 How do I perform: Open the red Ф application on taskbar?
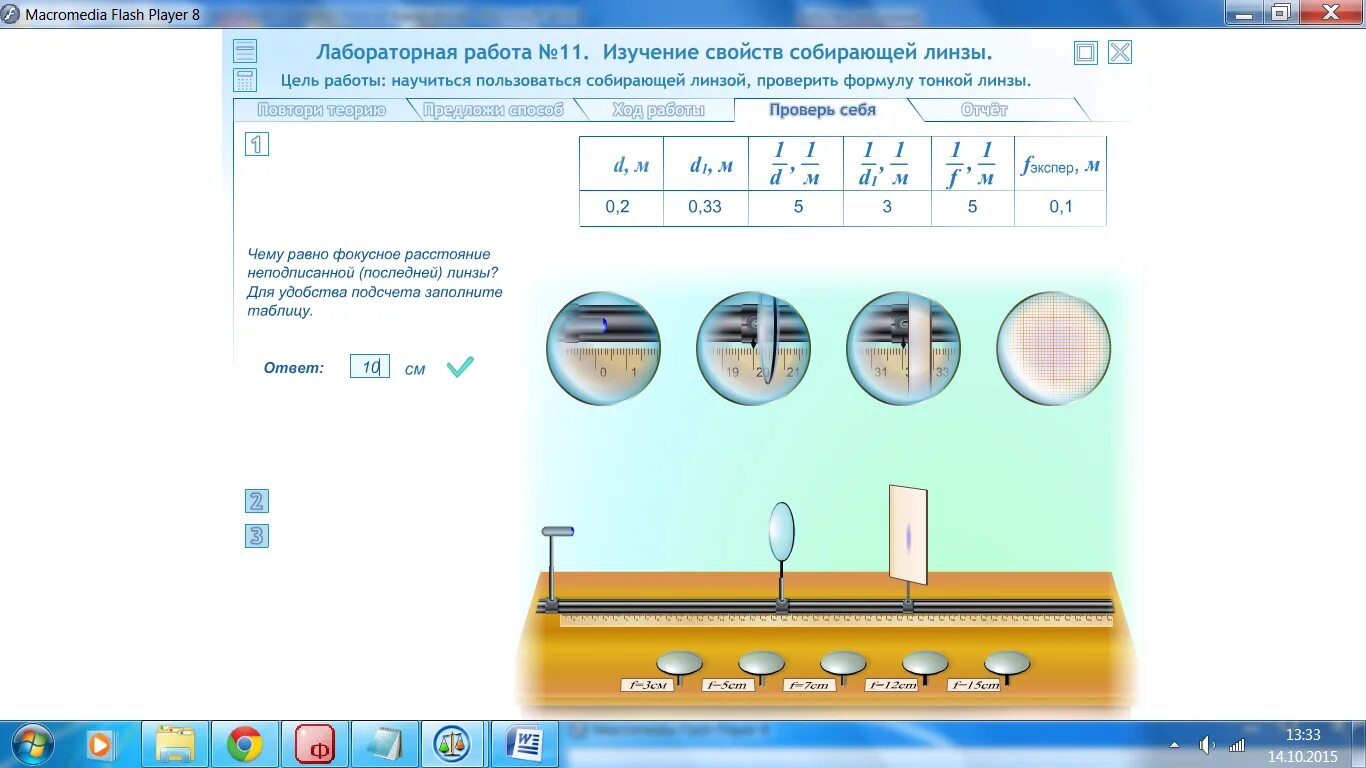click(x=315, y=744)
